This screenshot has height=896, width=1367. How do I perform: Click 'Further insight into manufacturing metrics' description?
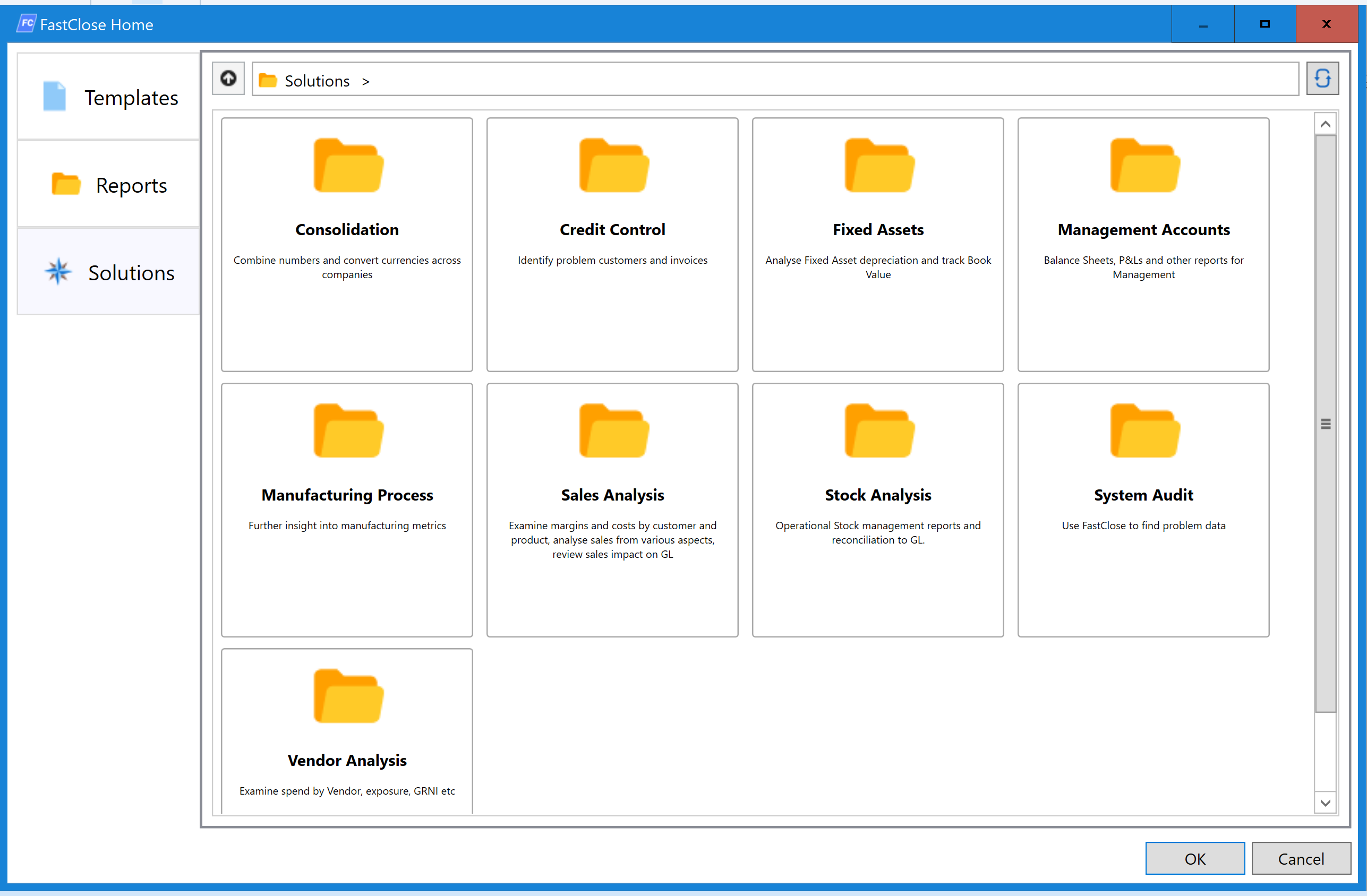click(x=347, y=525)
